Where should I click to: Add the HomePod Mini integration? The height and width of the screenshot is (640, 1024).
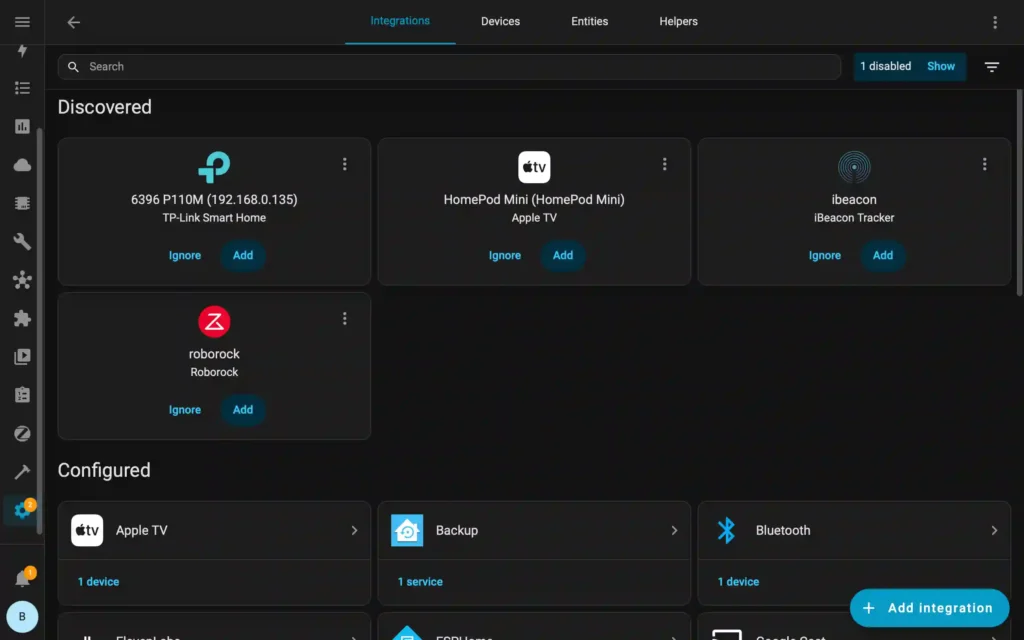coord(562,255)
